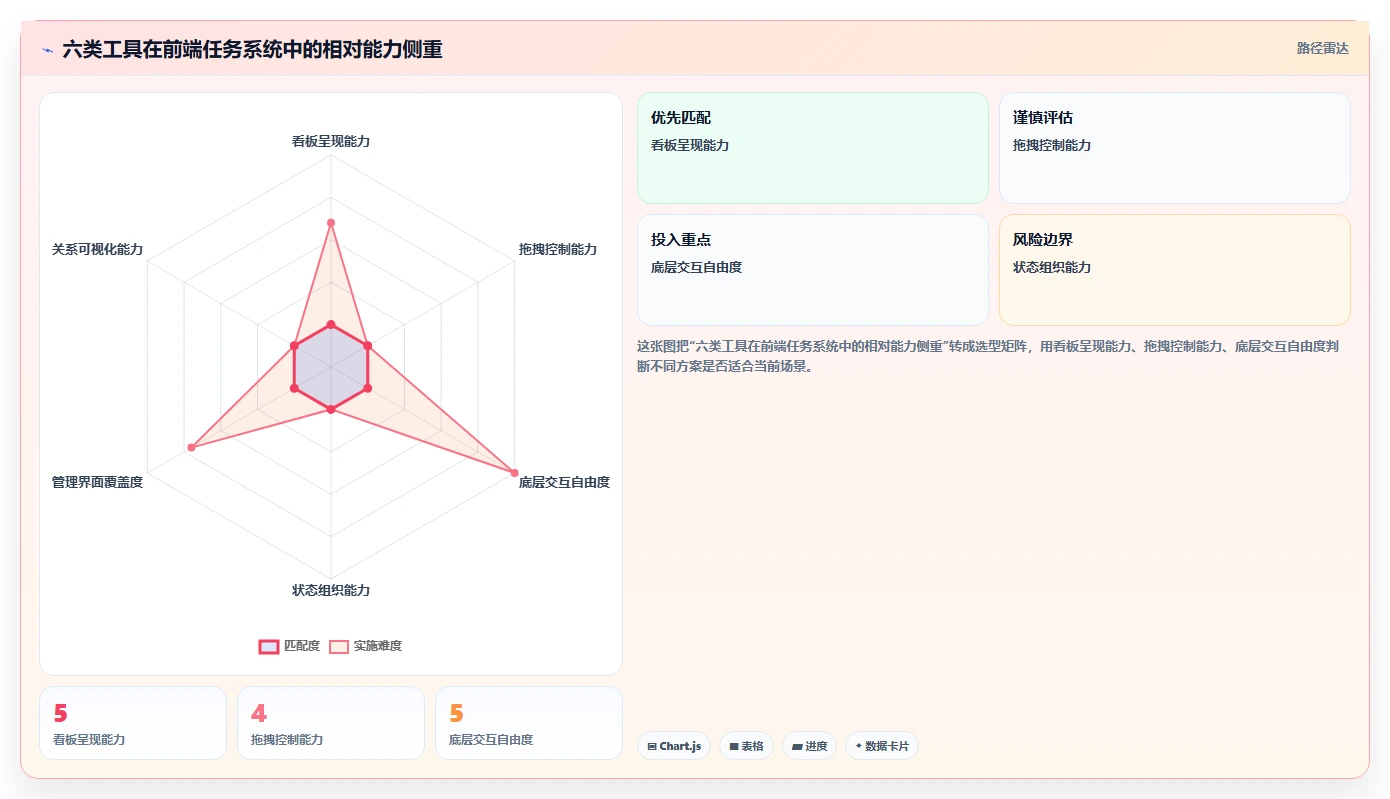The width and height of the screenshot is (1390, 799).
Task: Click 底层交互自由度 text inside the 投入重点 card
Action: pos(696,267)
